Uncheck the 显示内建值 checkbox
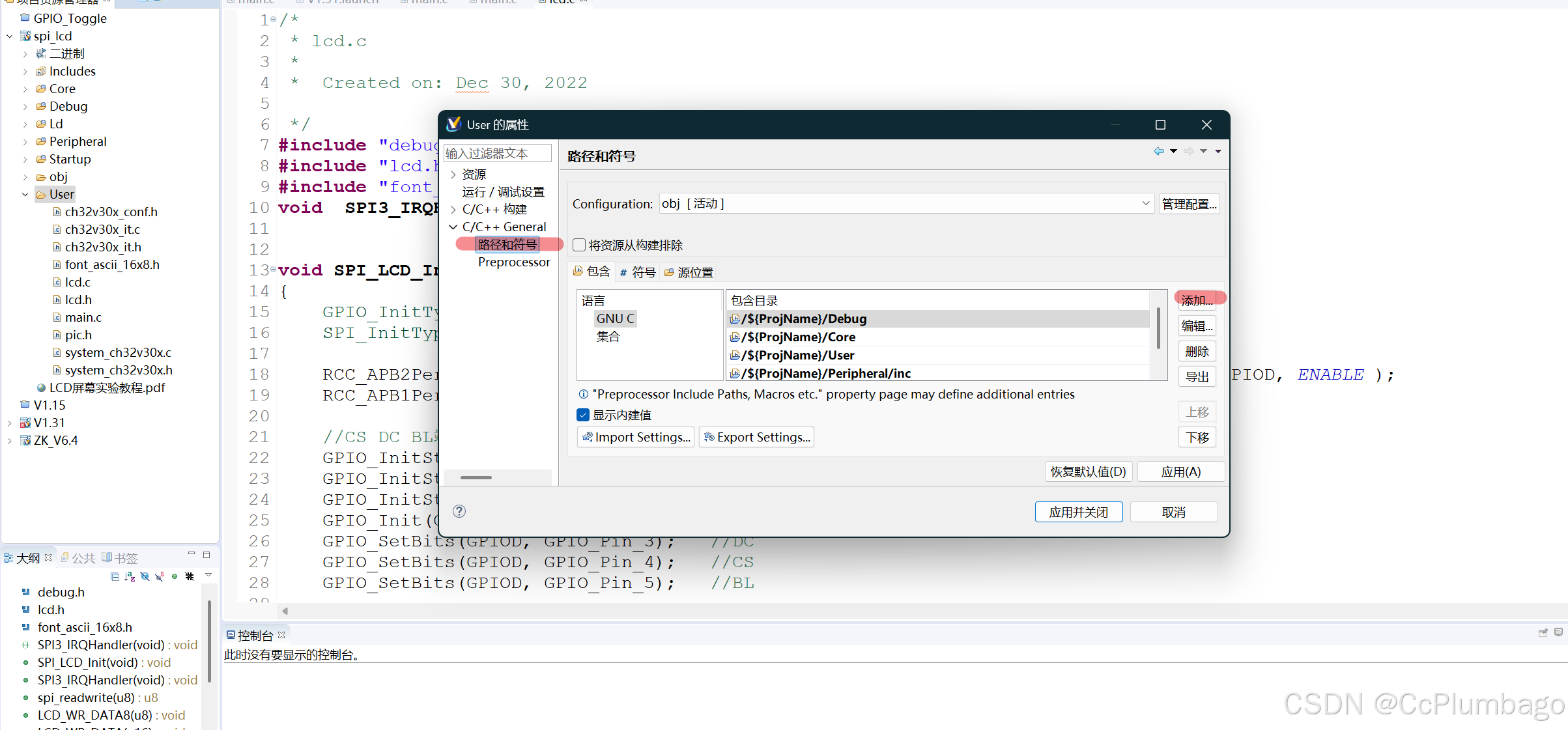The image size is (1568, 730). (583, 415)
